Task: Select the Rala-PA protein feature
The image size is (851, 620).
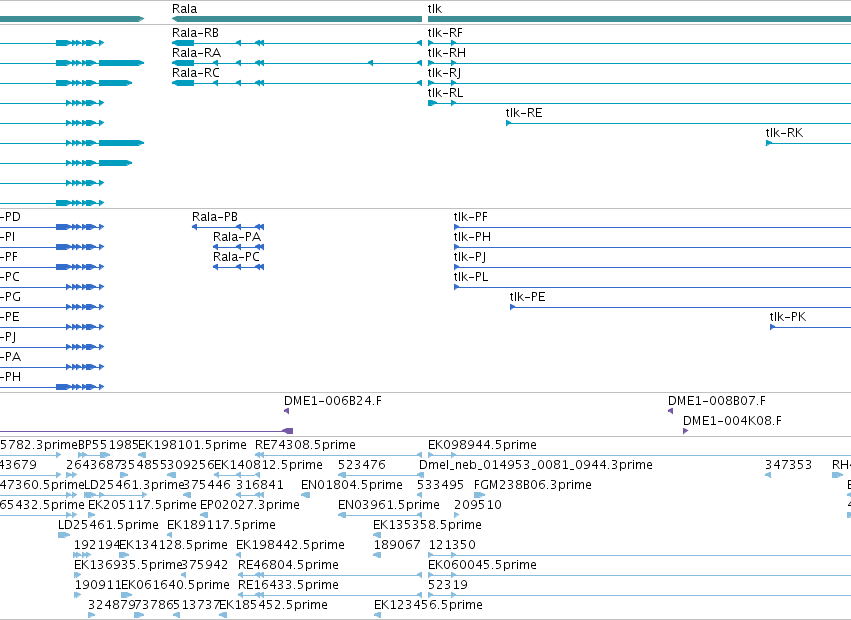Action: (x=237, y=237)
